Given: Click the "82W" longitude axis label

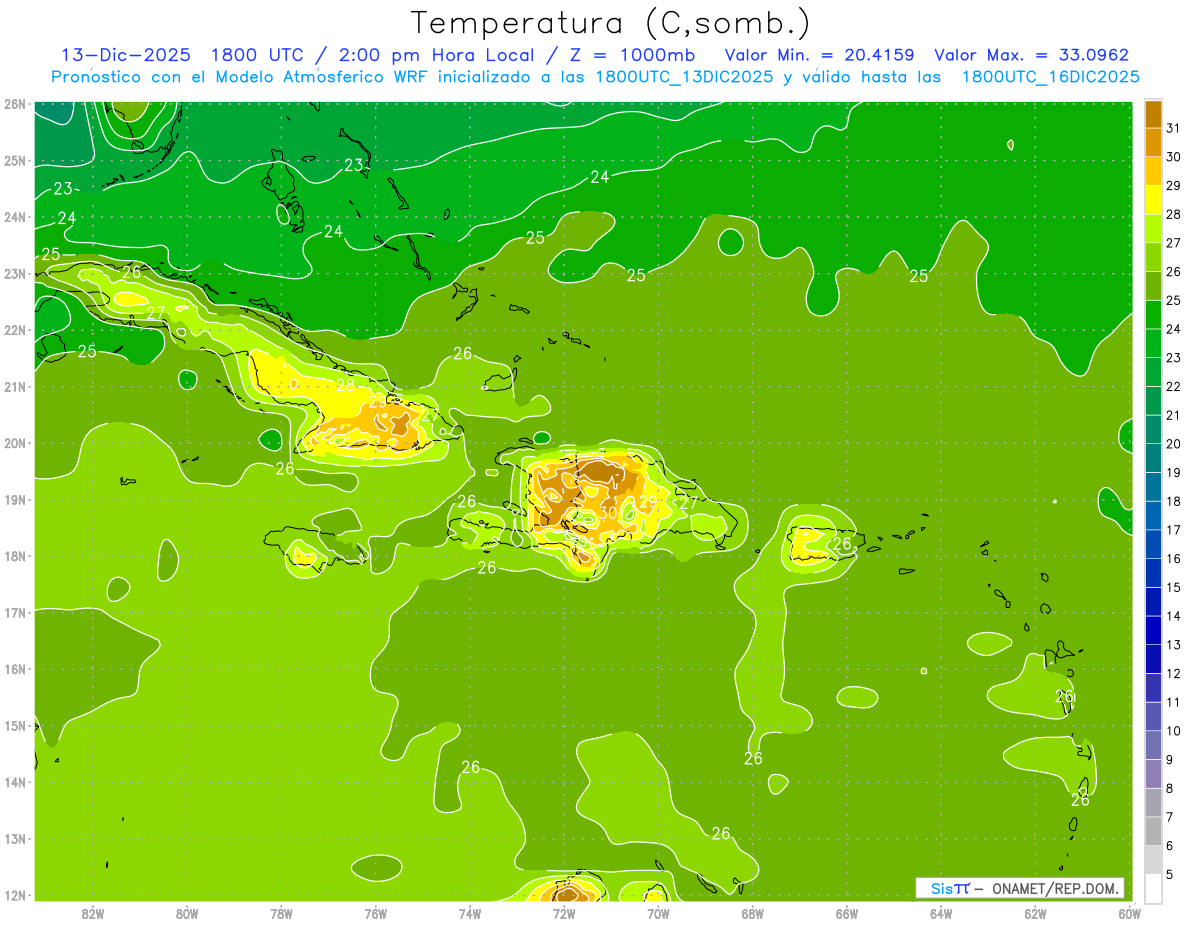Looking at the screenshot, I should click(93, 913).
